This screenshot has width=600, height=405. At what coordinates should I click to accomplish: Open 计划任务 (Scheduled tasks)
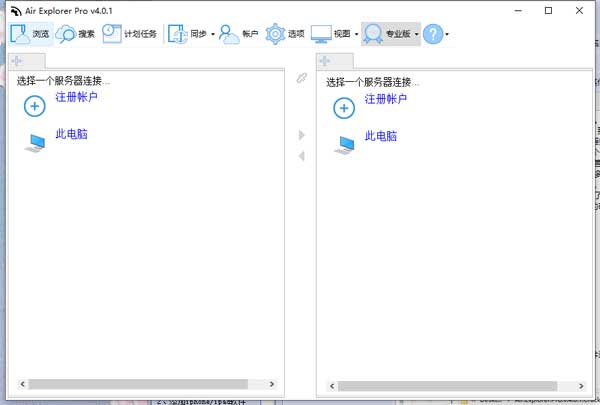129,34
